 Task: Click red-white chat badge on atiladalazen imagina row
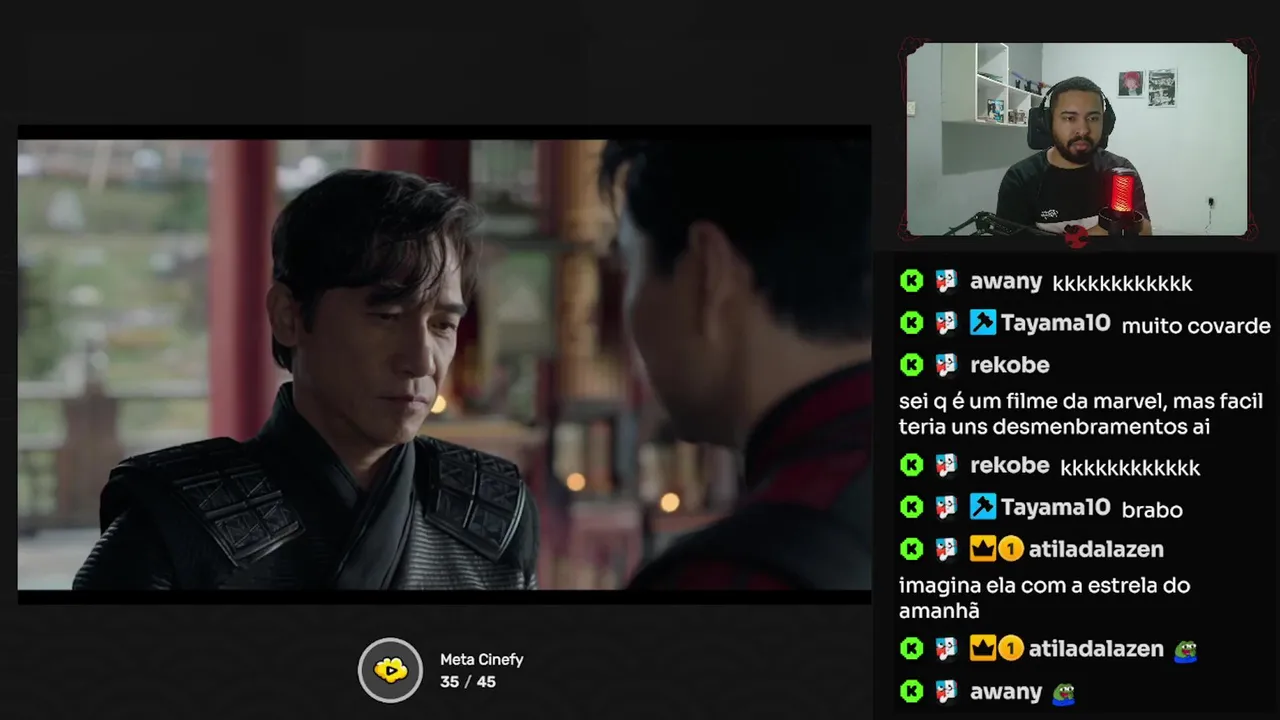point(946,549)
